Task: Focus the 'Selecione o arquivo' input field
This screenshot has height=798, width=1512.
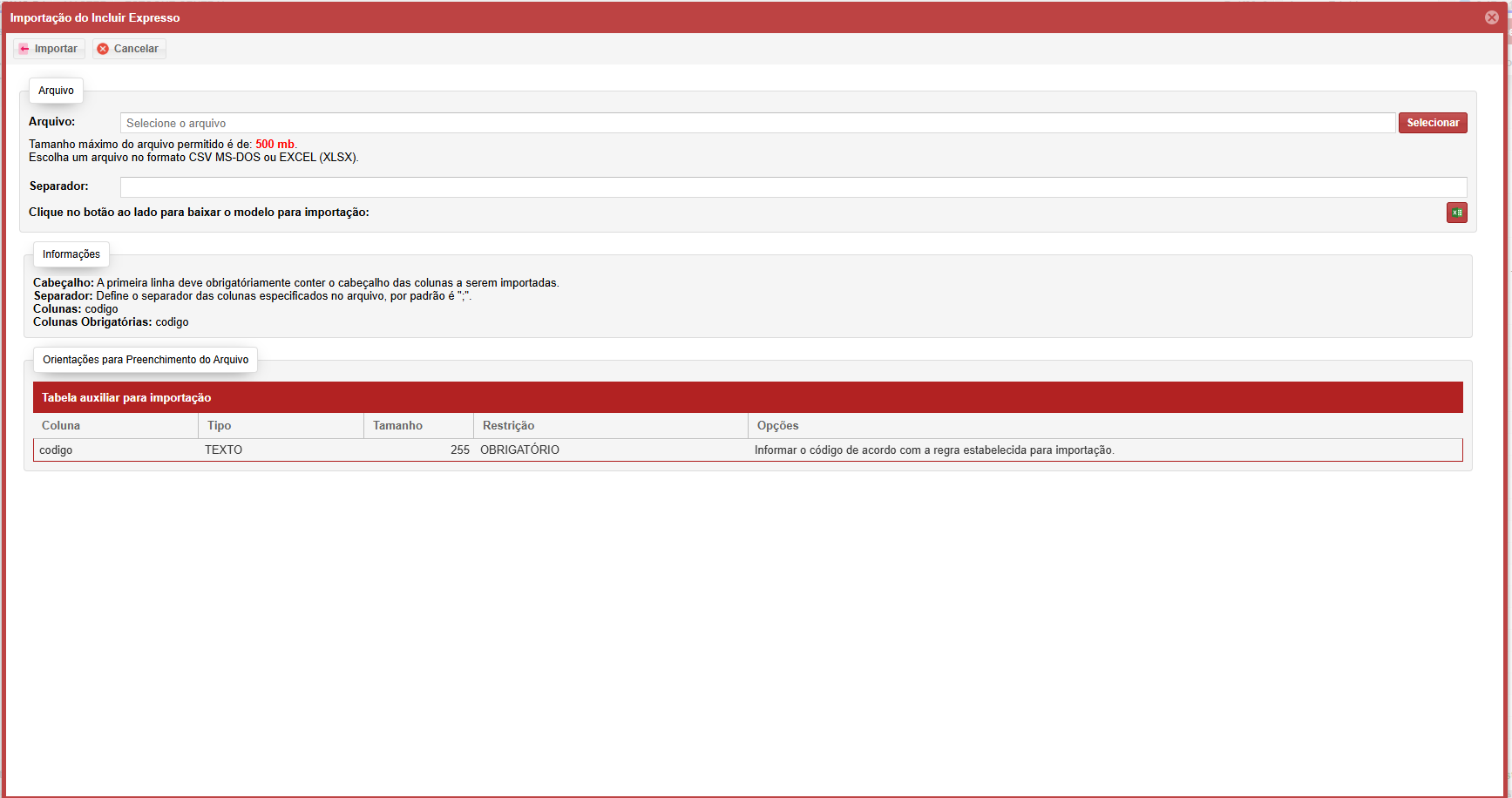Action: pyautogui.click(x=756, y=123)
